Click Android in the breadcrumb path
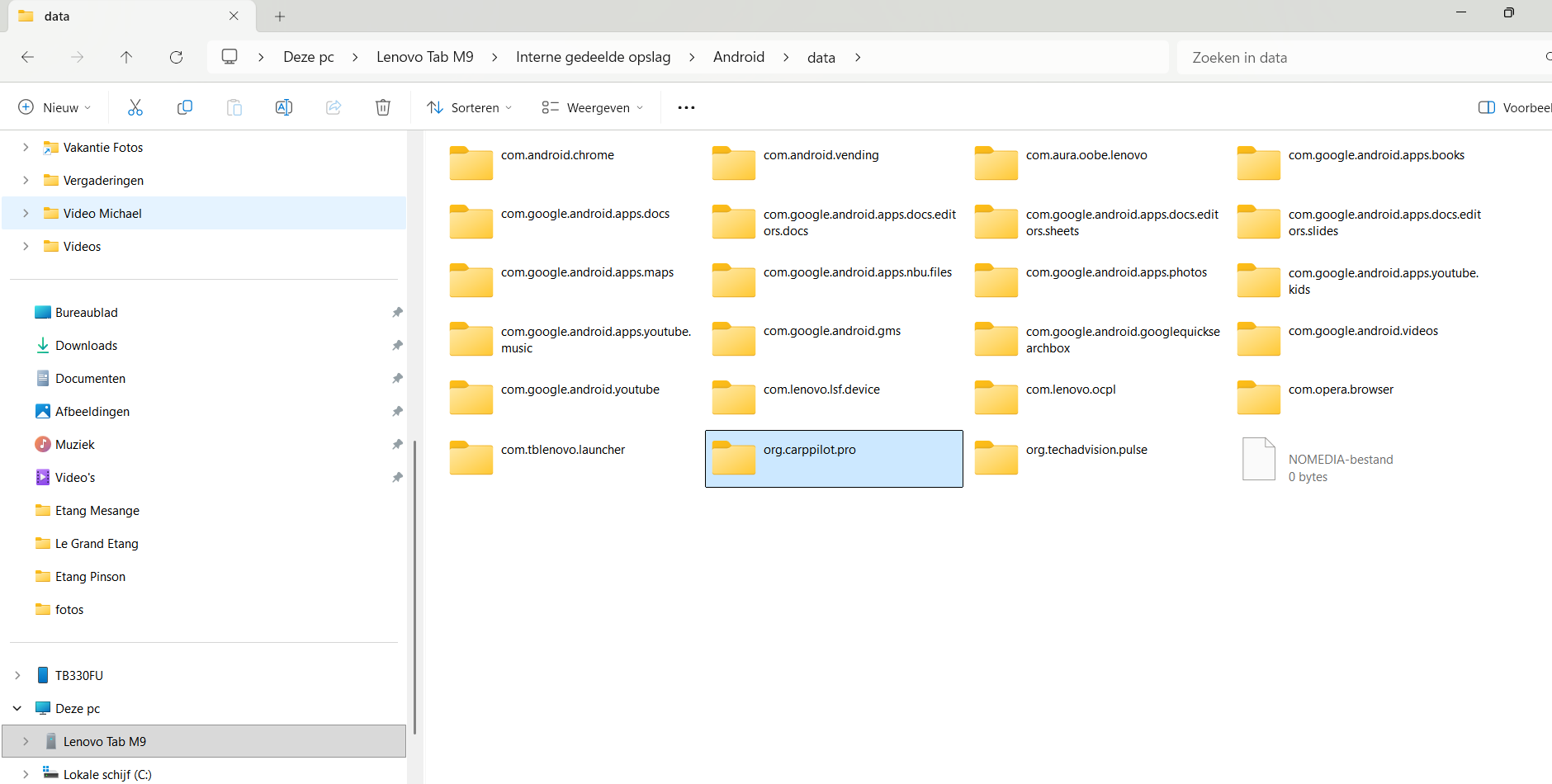The height and width of the screenshot is (784, 1552). 738,57
